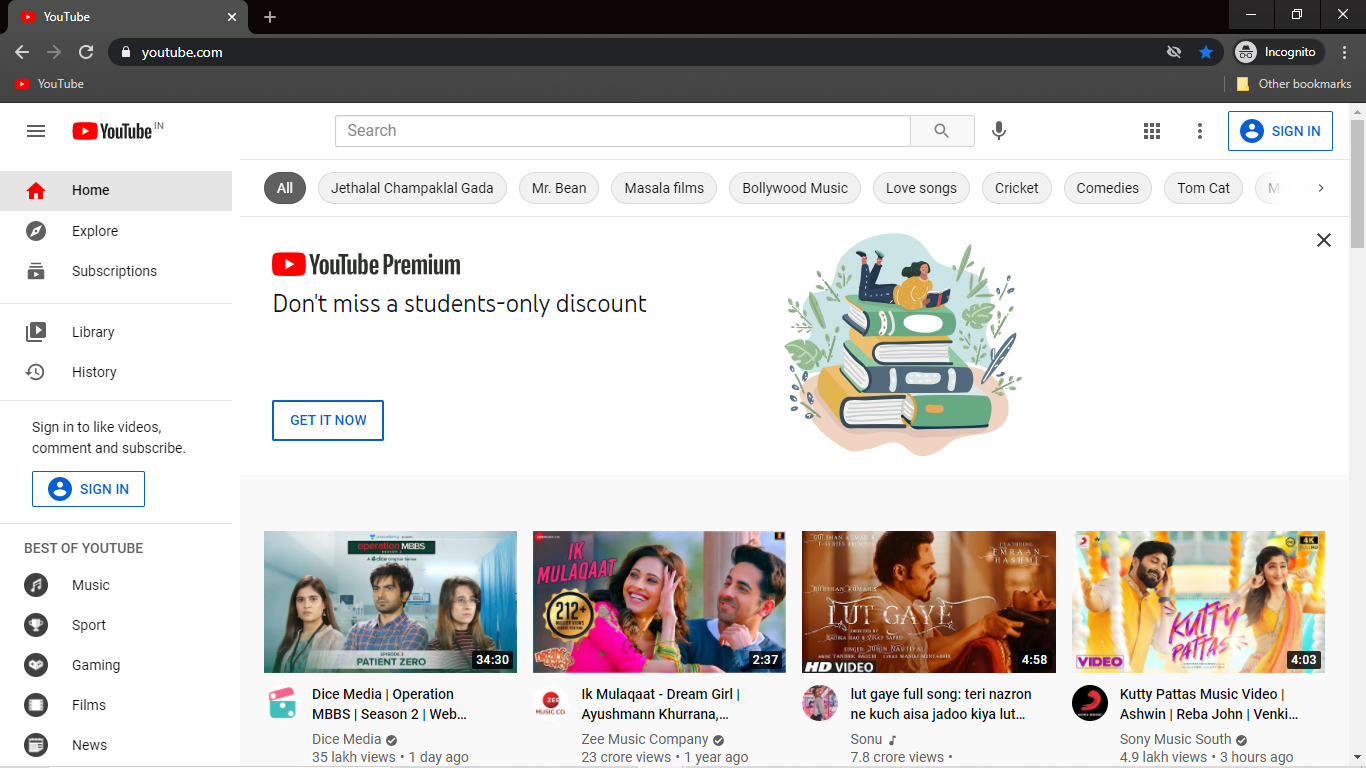Open the Other bookmarks folder
This screenshot has height=768, width=1366.
click(1294, 84)
